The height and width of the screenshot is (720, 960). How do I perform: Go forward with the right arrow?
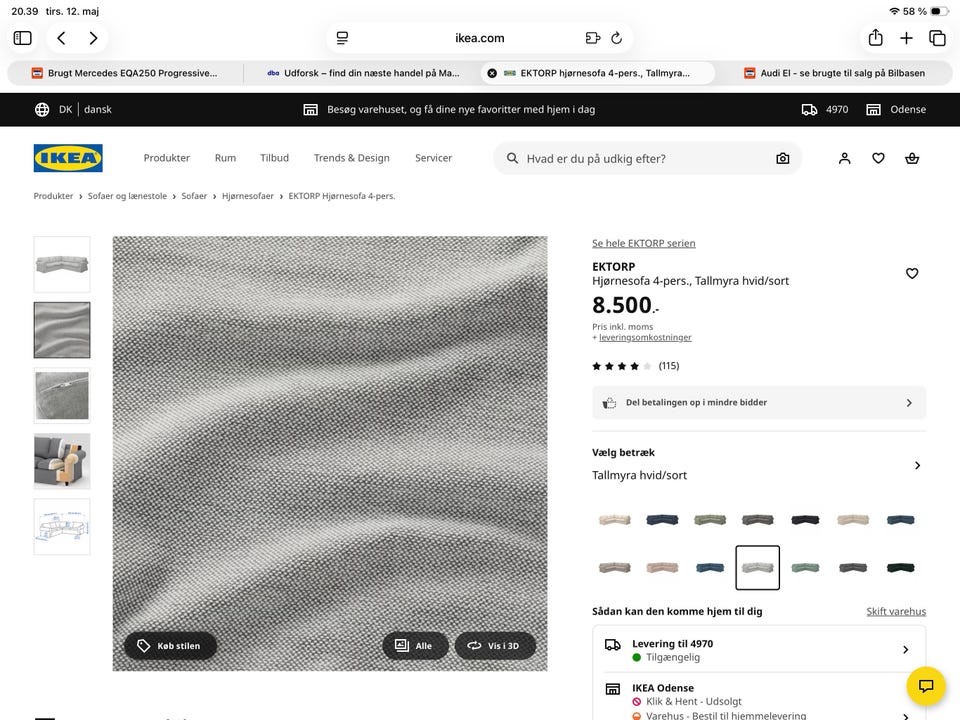tap(93, 38)
